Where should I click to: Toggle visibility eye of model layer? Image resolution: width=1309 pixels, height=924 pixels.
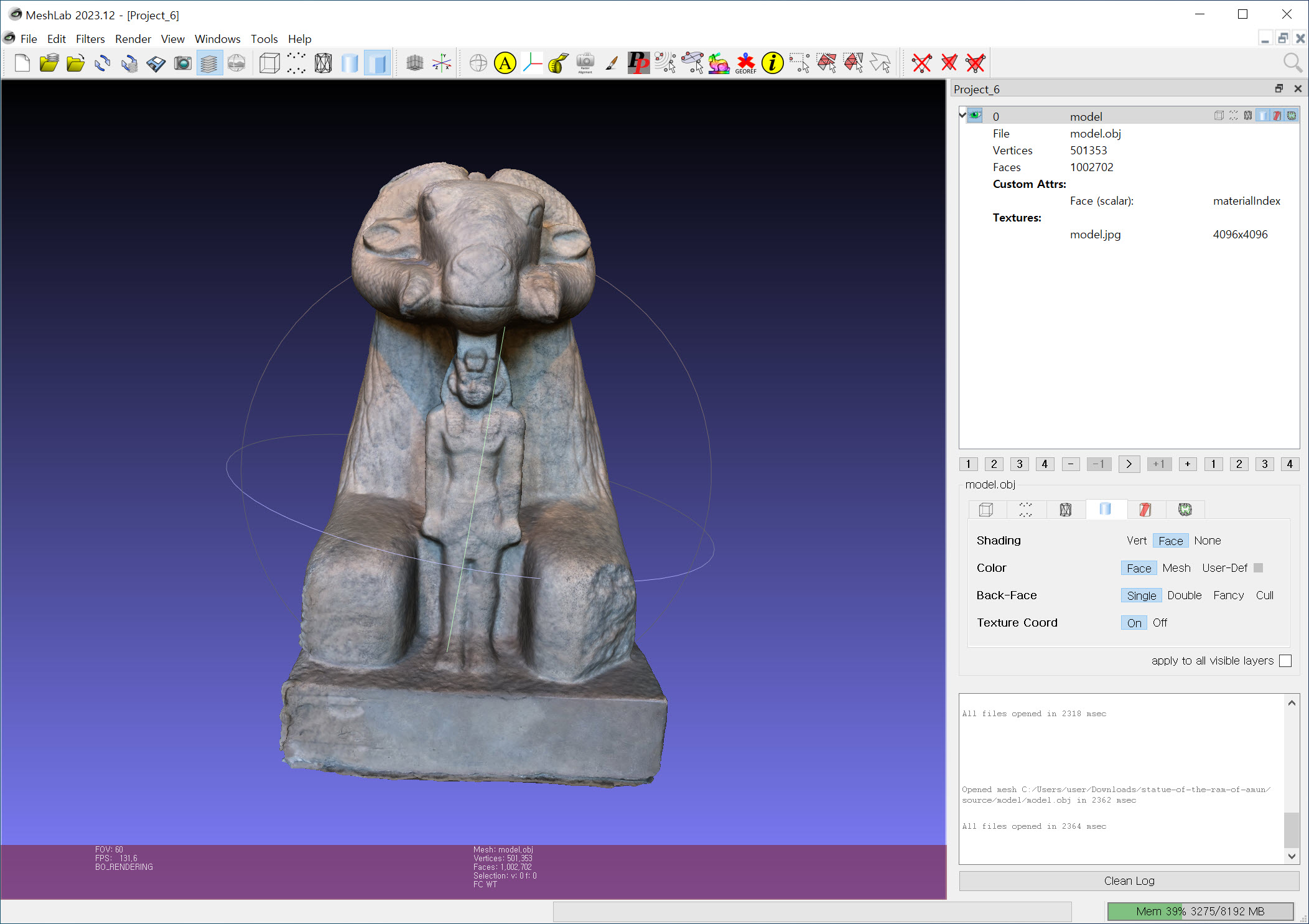click(976, 115)
